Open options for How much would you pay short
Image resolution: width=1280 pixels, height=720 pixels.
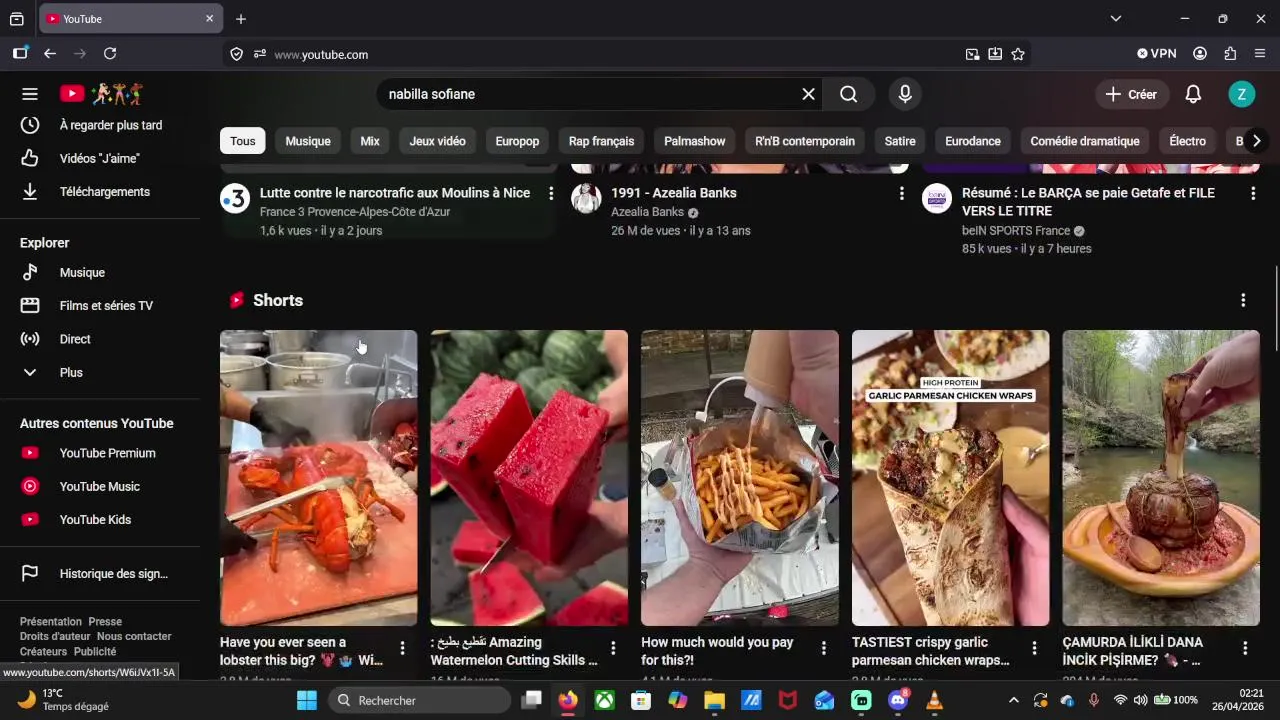pos(824,648)
